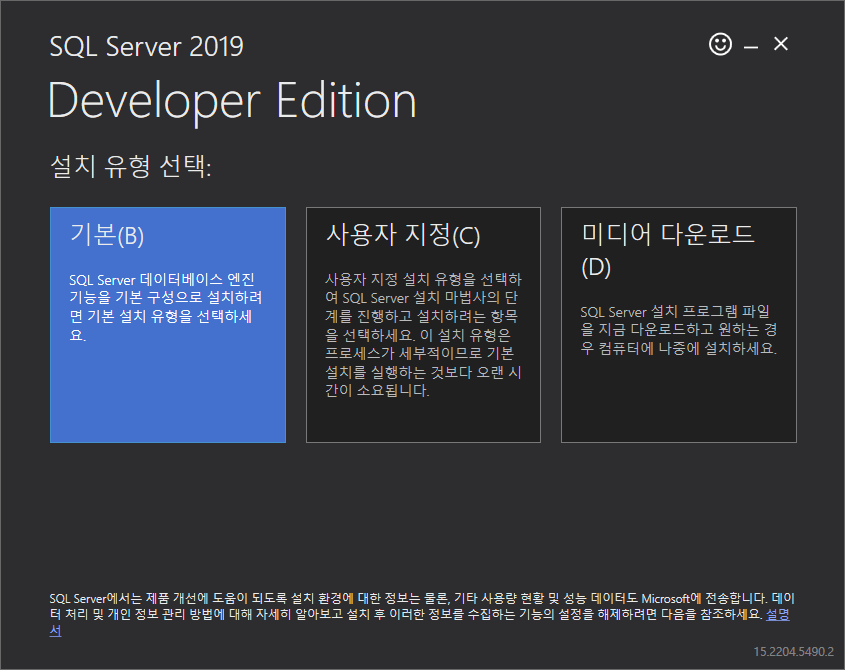Open the smiley face feedback icon
Image resolution: width=845 pixels, height=670 pixels.
click(x=720, y=44)
